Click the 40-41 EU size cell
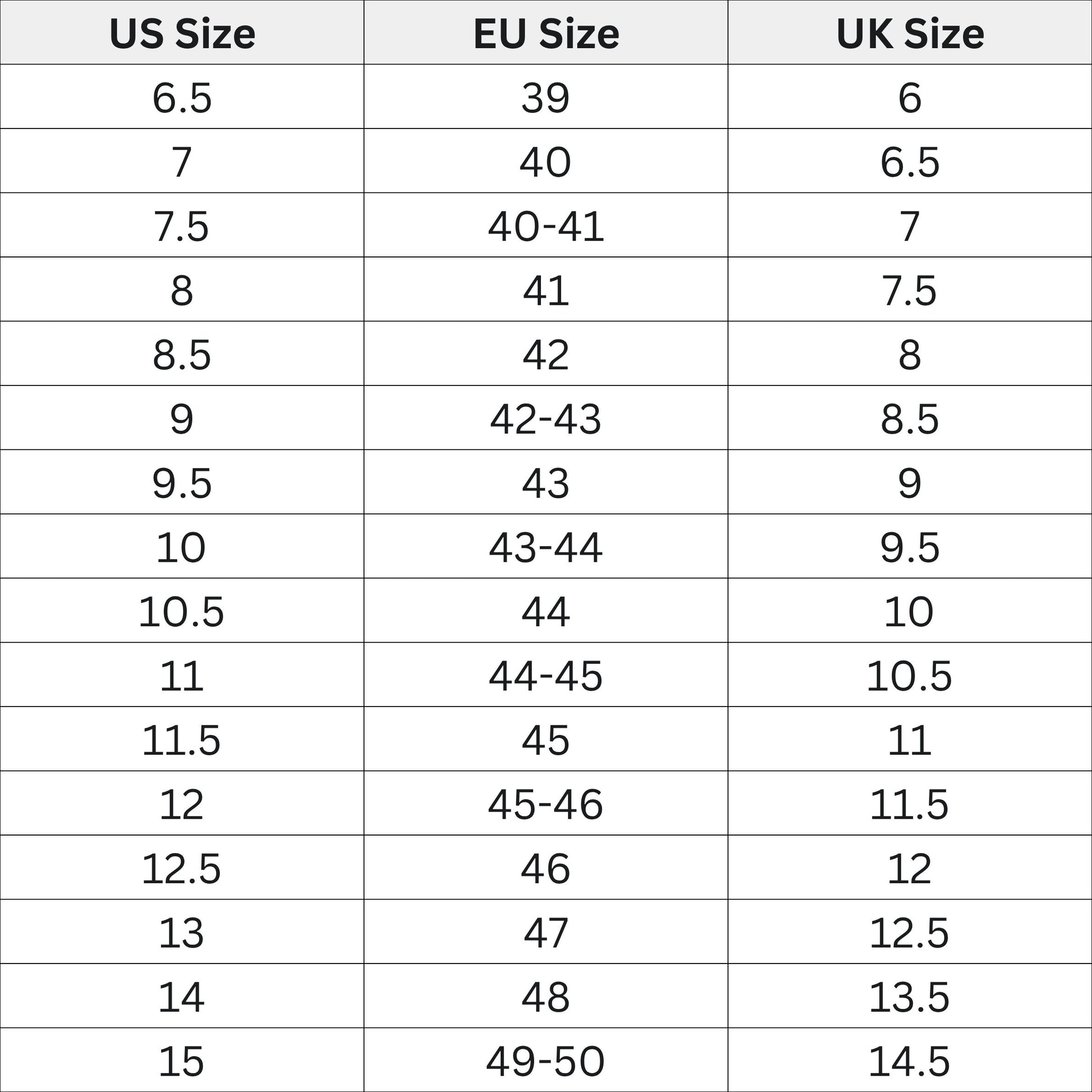The image size is (1092, 1092). (x=545, y=226)
